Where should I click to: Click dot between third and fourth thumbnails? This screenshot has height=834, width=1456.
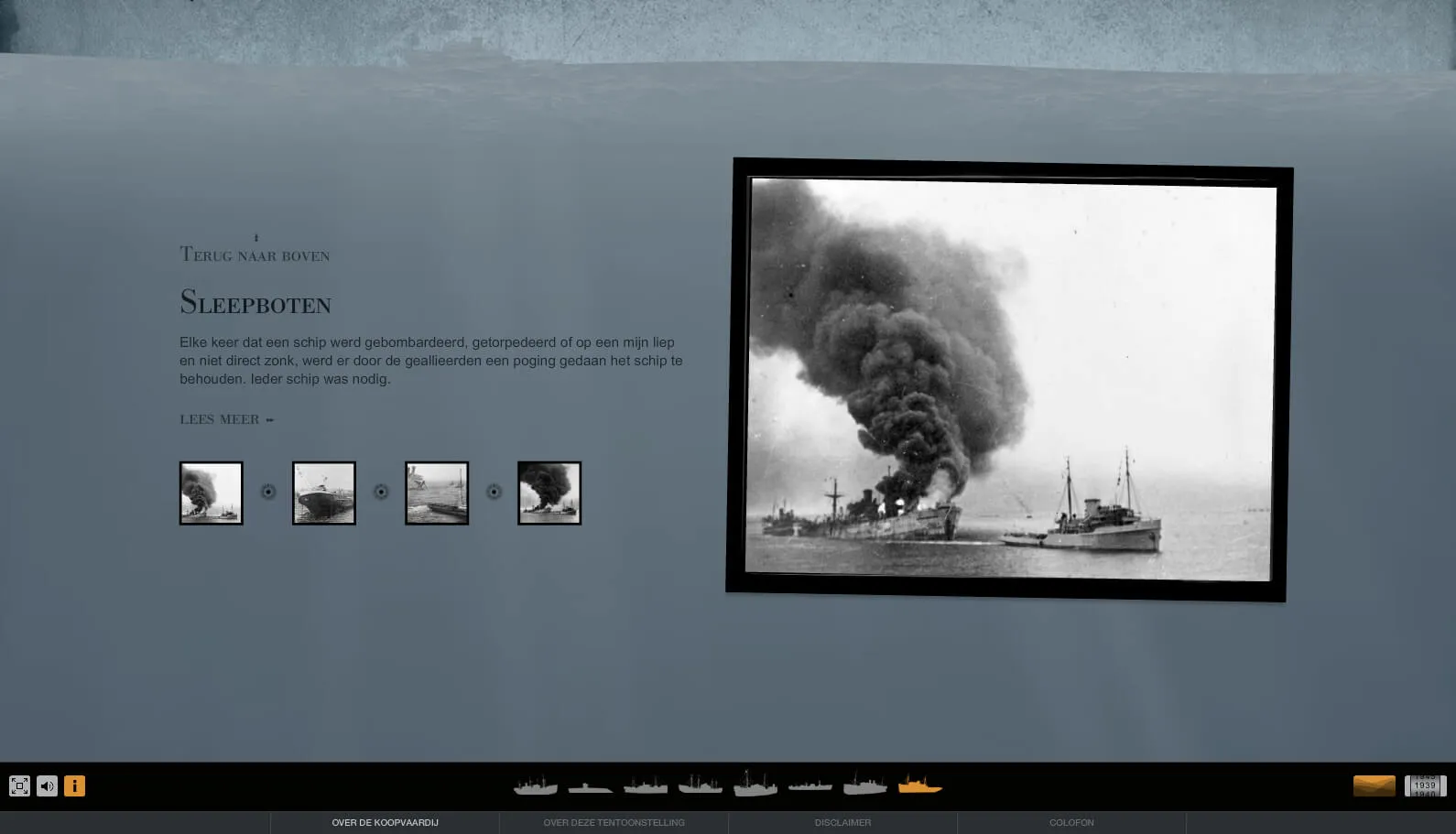(x=494, y=492)
